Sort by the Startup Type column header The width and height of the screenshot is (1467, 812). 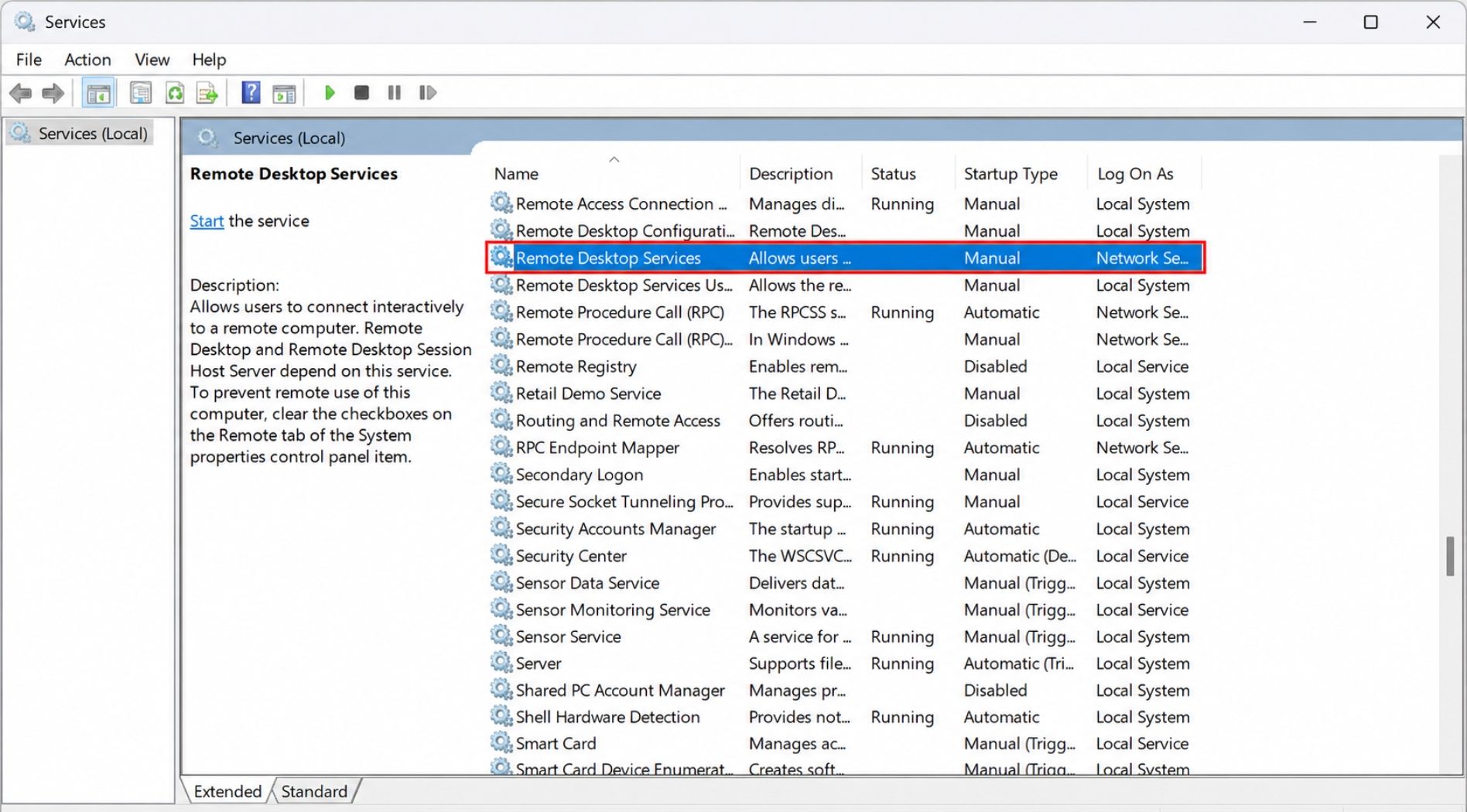coord(1021,174)
